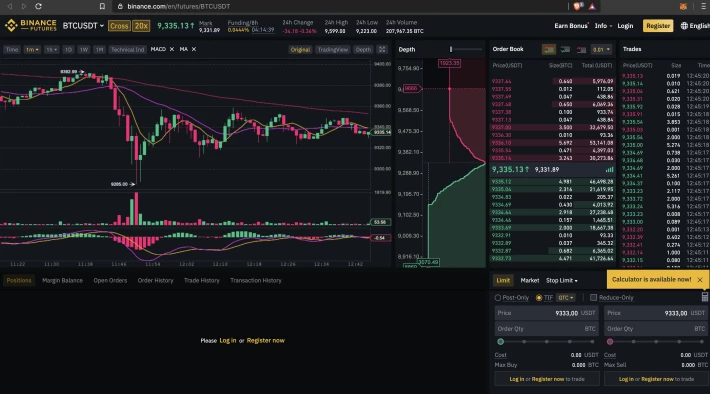Click Earn Bonus link

571,26
